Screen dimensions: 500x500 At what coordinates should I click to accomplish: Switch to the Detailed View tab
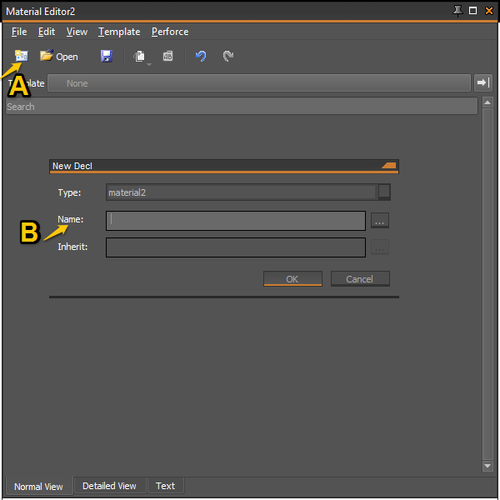coord(109,486)
